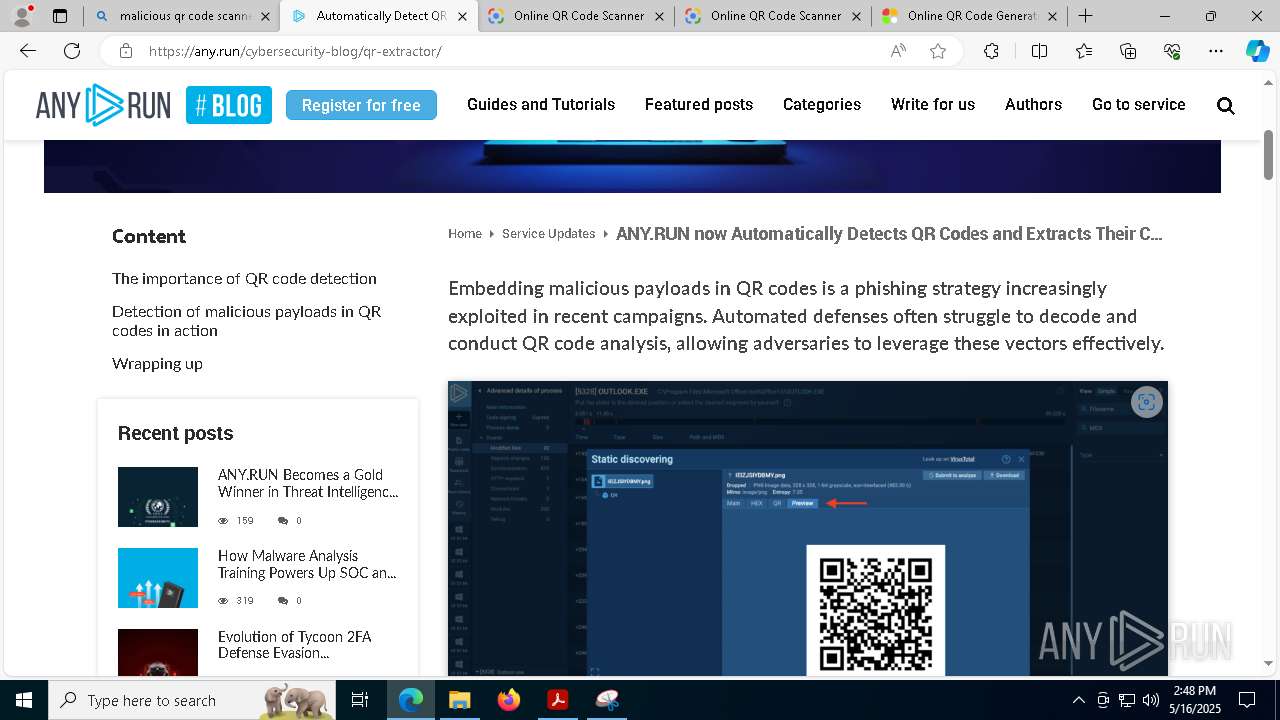This screenshot has width=1280, height=720.
Task: Click the Home breadcrumb link
Action: pyautogui.click(x=465, y=233)
